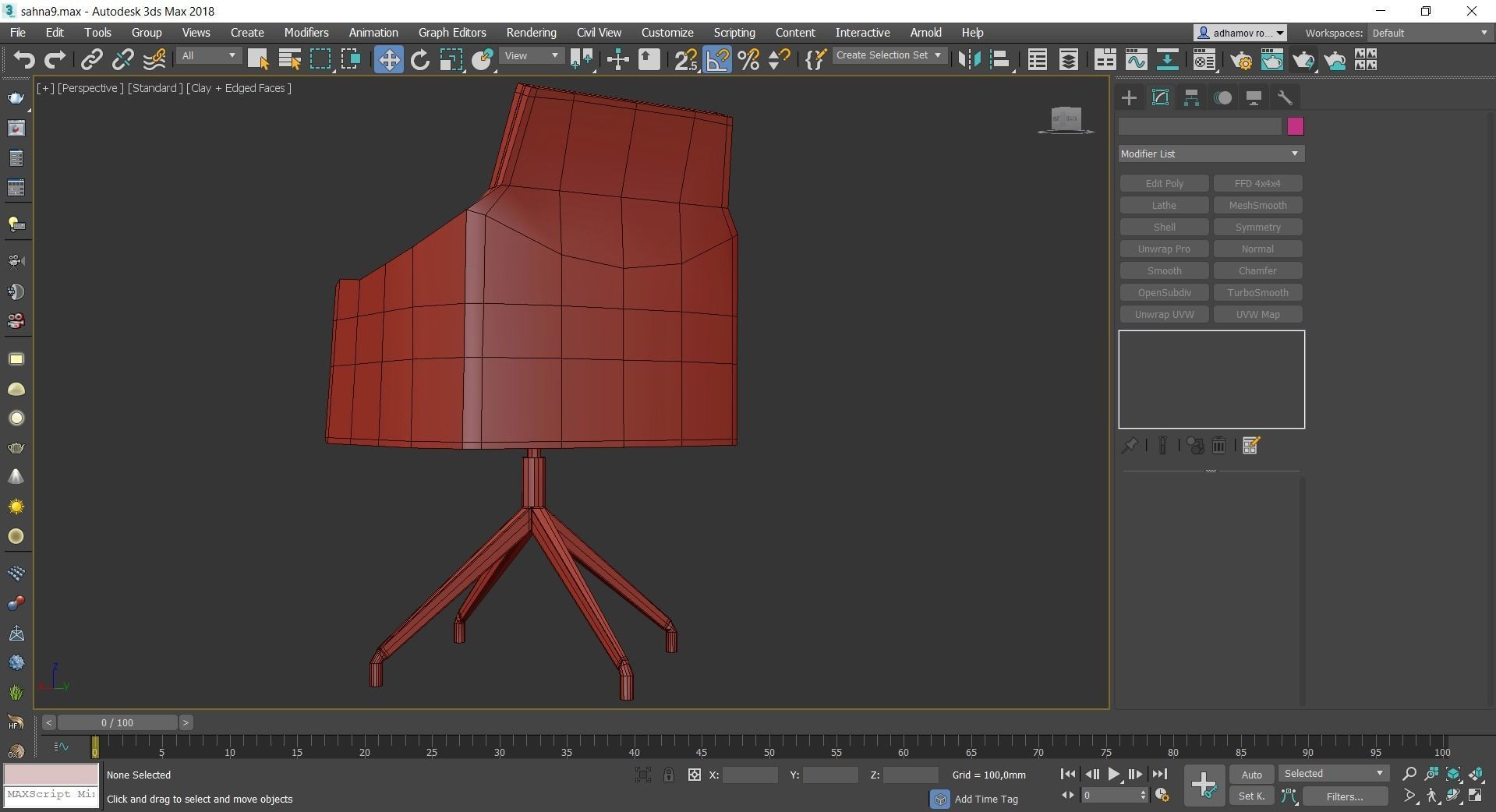Click the X coordinate input field
Viewport: 1496px width, 812px height.
click(749, 775)
